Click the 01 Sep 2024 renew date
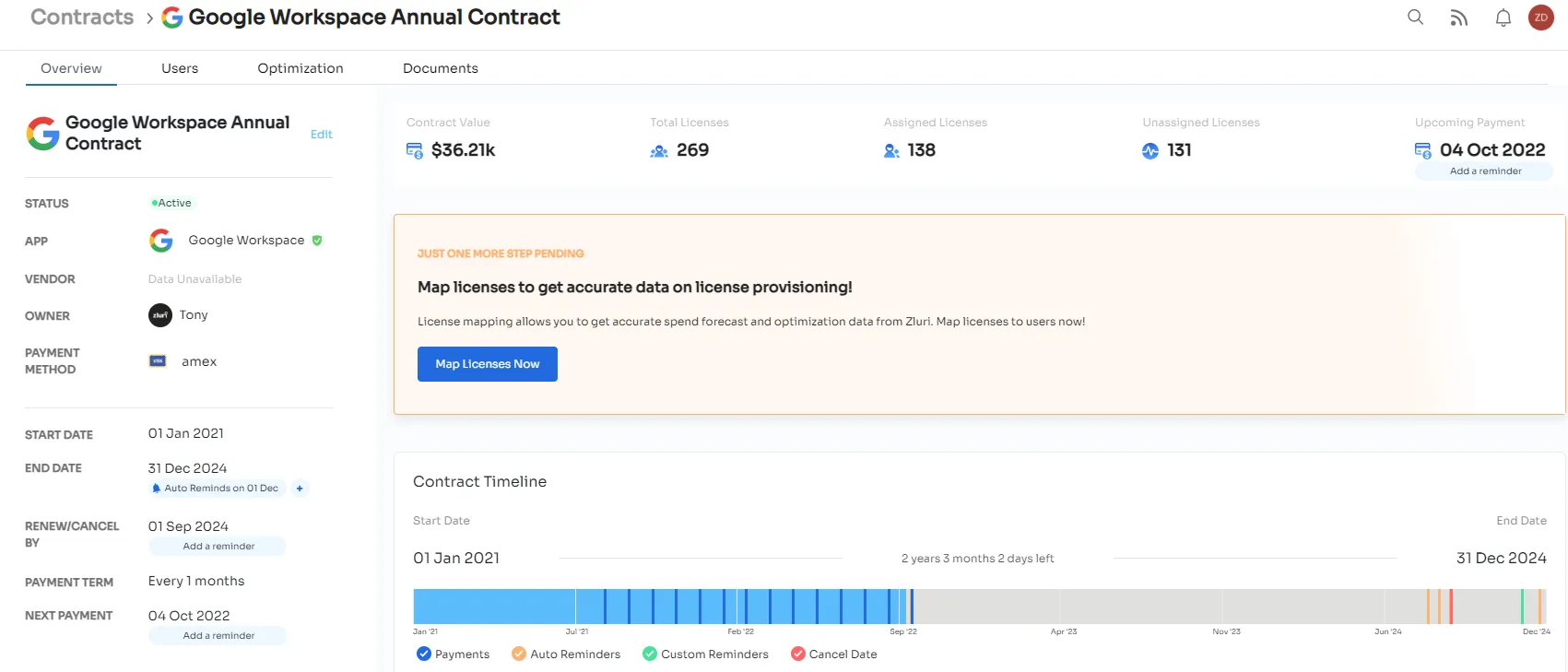1568x672 pixels. click(x=188, y=526)
